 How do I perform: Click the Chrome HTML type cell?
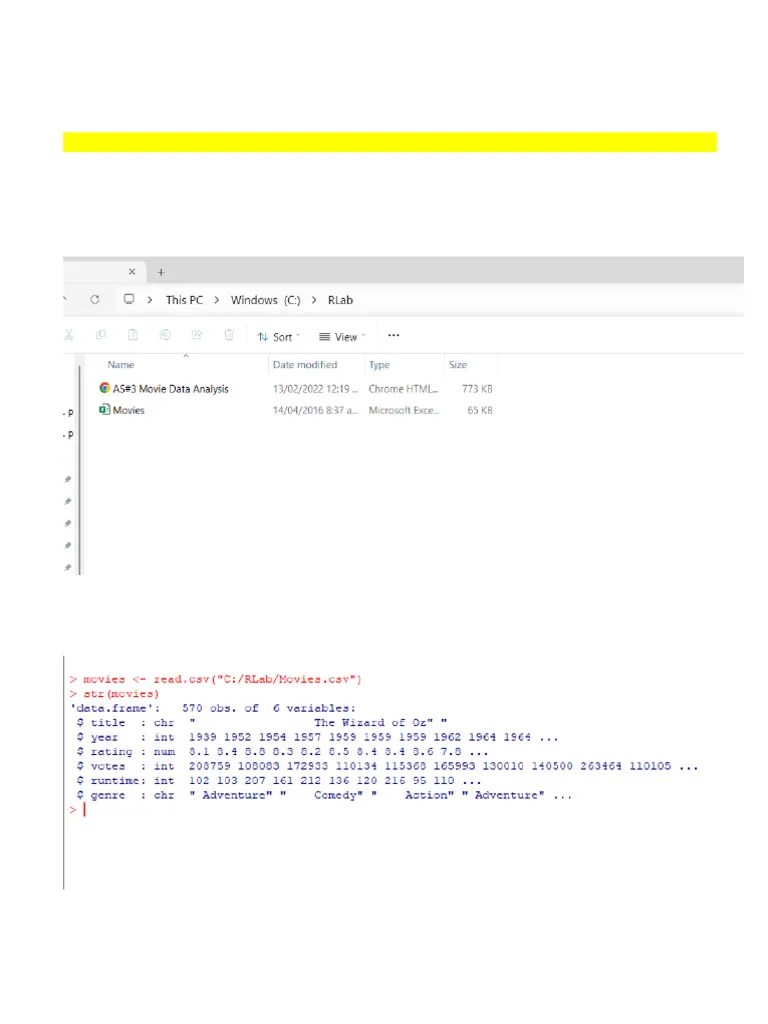pyautogui.click(x=404, y=389)
